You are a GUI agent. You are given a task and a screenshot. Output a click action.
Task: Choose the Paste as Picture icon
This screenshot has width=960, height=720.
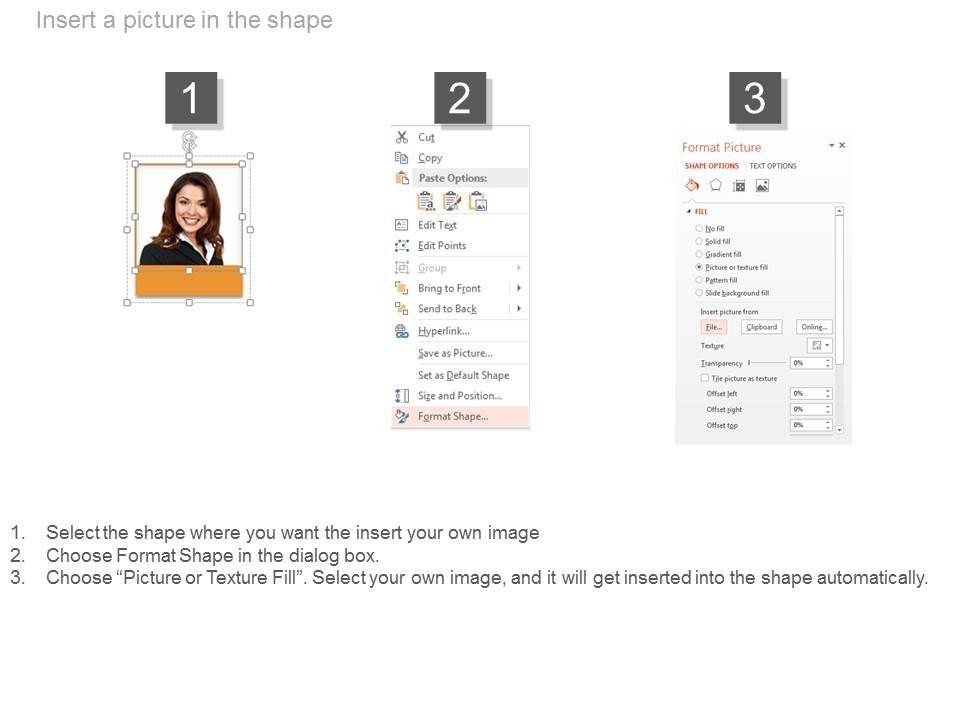(x=478, y=201)
